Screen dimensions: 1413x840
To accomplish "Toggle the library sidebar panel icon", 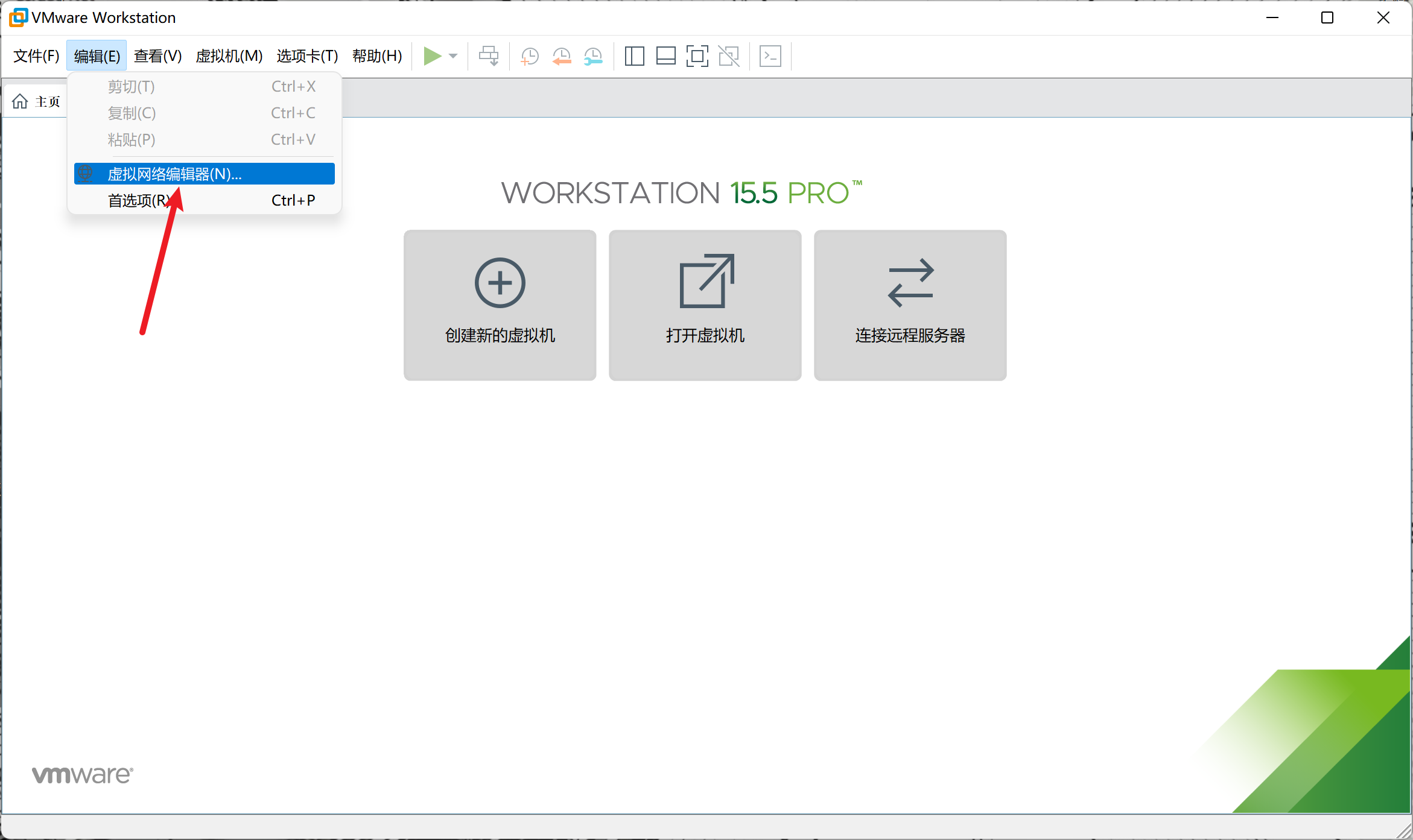I will pyautogui.click(x=634, y=56).
